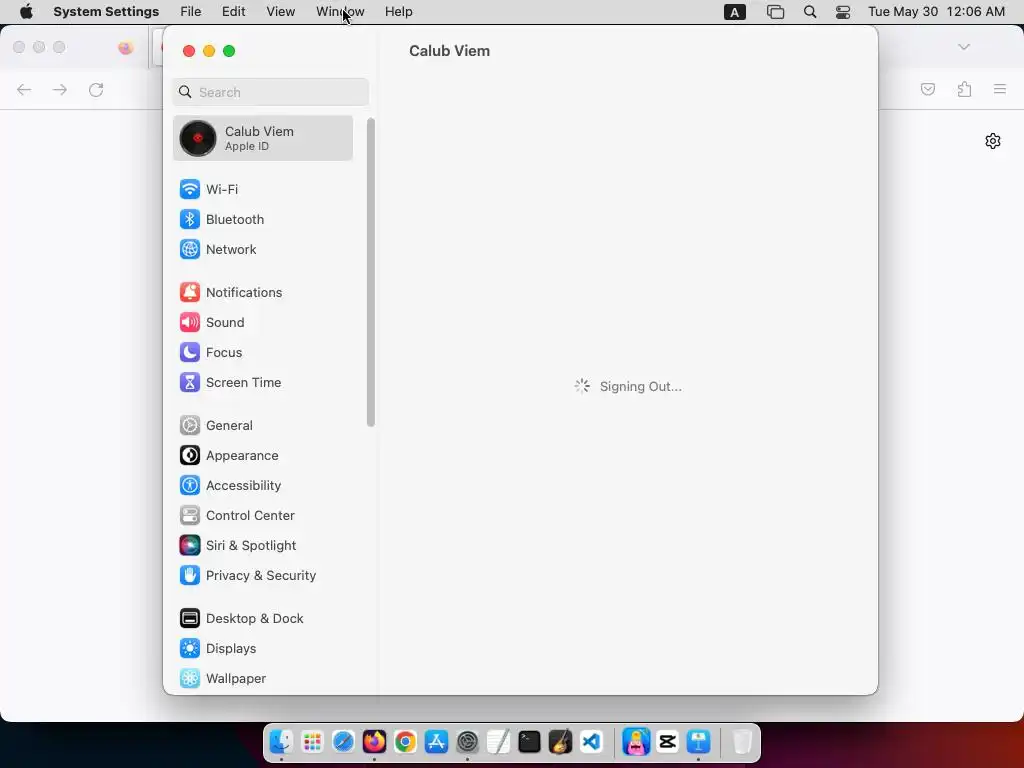
Task: Click browser back arrow in background window
Action: click(24, 89)
